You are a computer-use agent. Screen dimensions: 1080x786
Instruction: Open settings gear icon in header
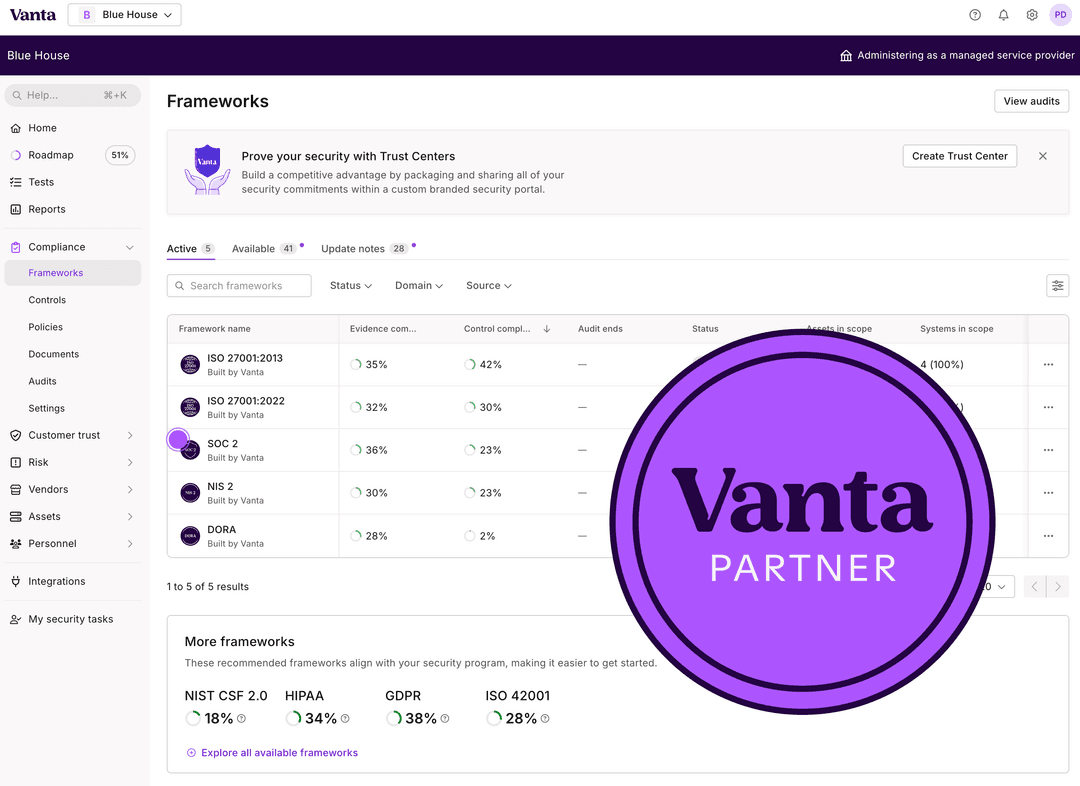(1032, 14)
